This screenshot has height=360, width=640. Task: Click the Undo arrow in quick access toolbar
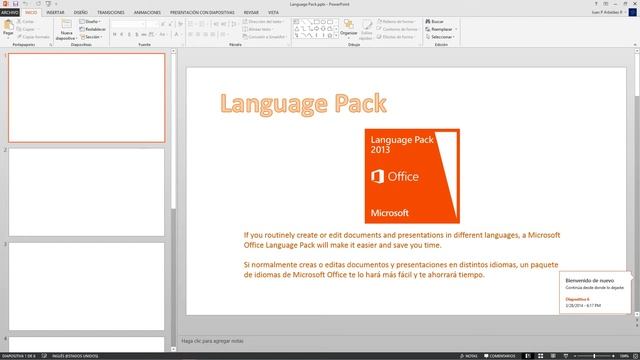tap(25, 4)
